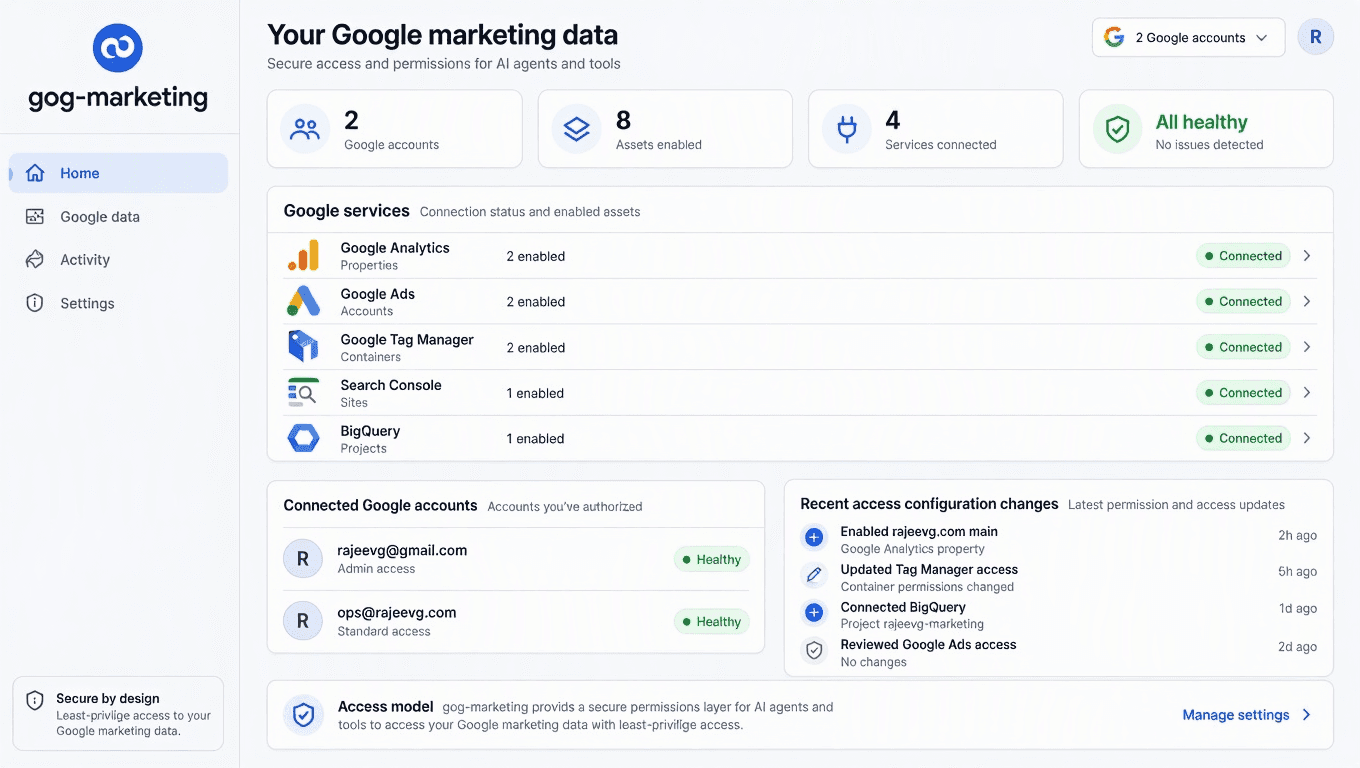This screenshot has width=1360, height=768.
Task: Click the shield icon beside Reviewed Google Ads access
Action: point(814,650)
